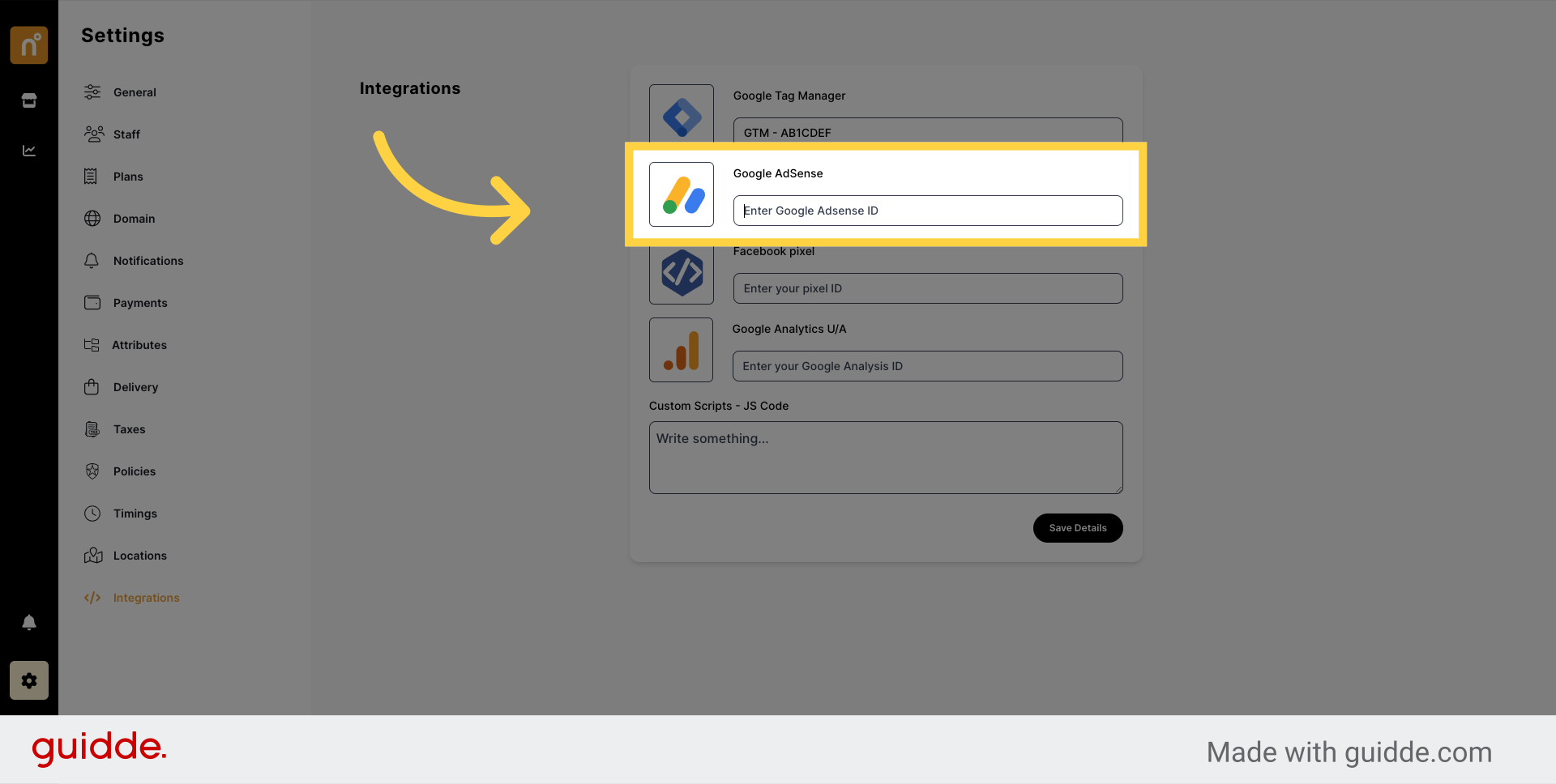Click the Integrations code bracket icon
The width and height of the screenshot is (1556, 784).
(x=92, y=598)
